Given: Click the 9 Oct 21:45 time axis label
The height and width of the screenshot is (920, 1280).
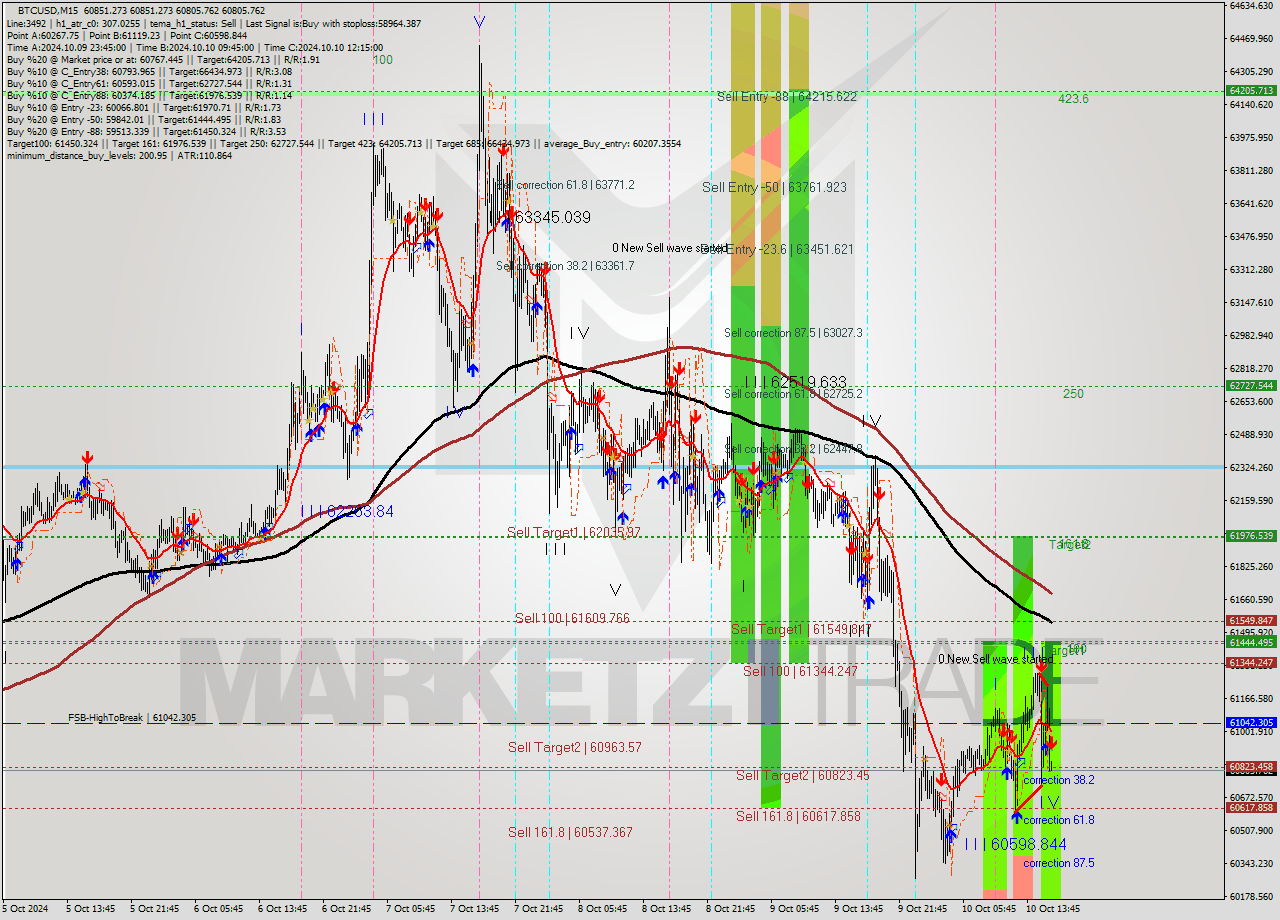Looking at the screenshot, I should 922,909.
